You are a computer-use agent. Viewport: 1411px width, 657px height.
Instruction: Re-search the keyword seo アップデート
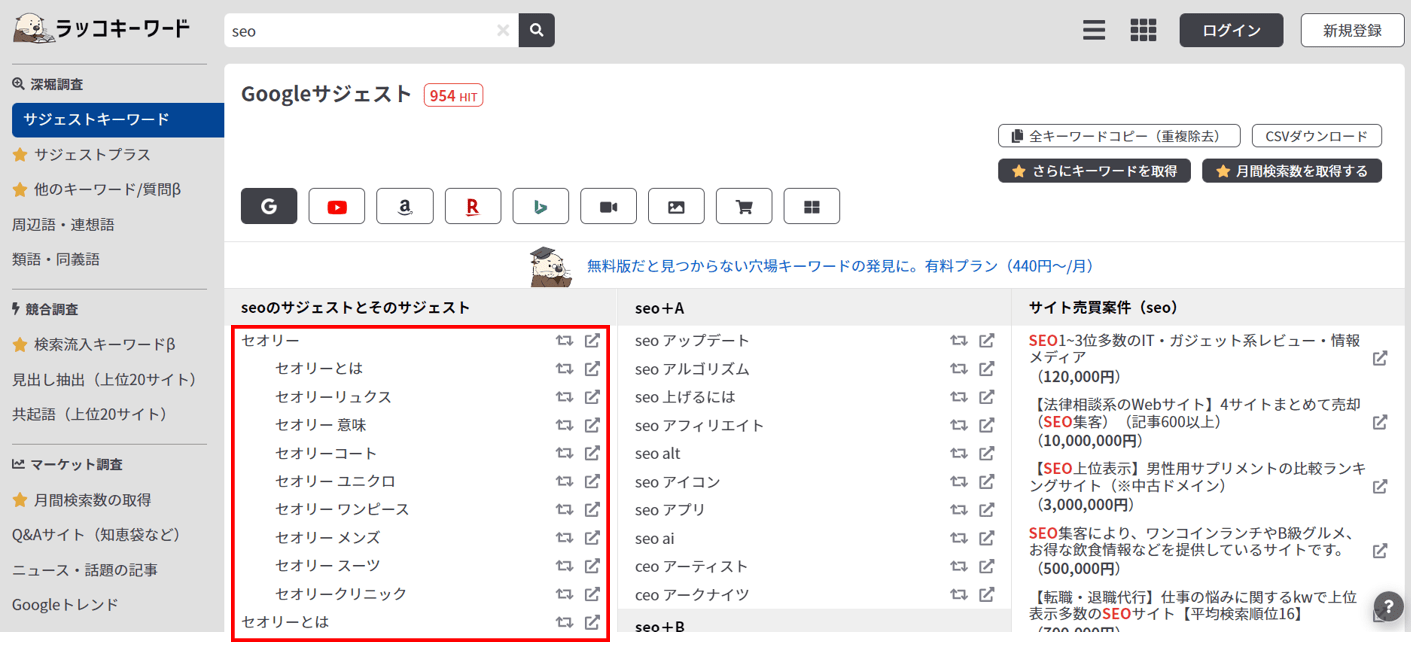(958, 341)
